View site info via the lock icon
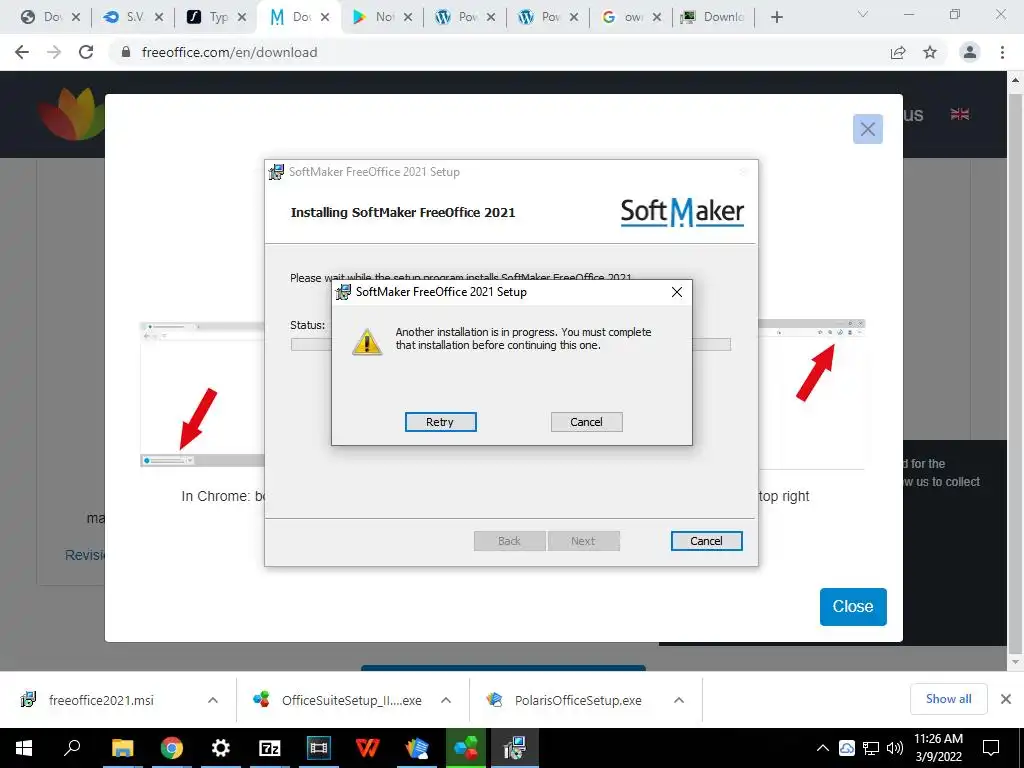This screenshot has width=1024, height=768. [x=126, y=52]
